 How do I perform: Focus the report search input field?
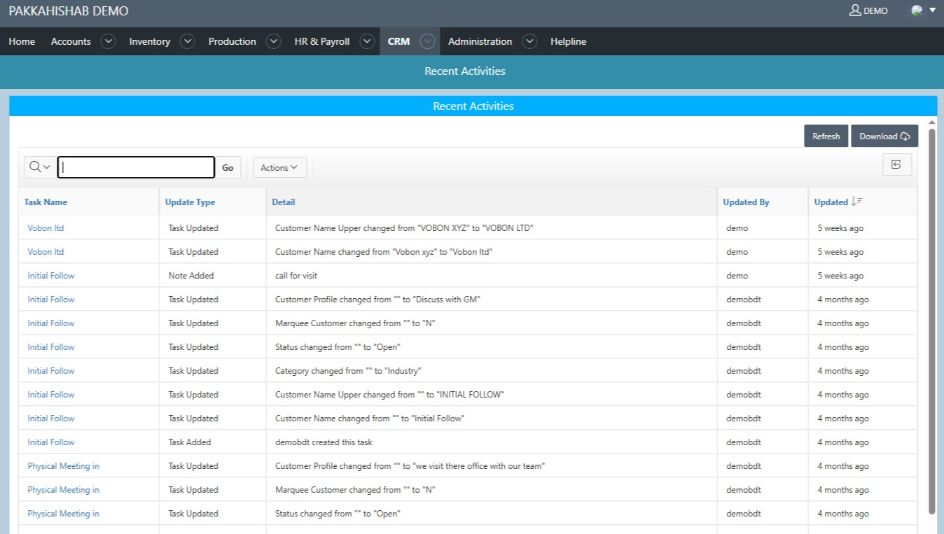(x=136, y=167)
